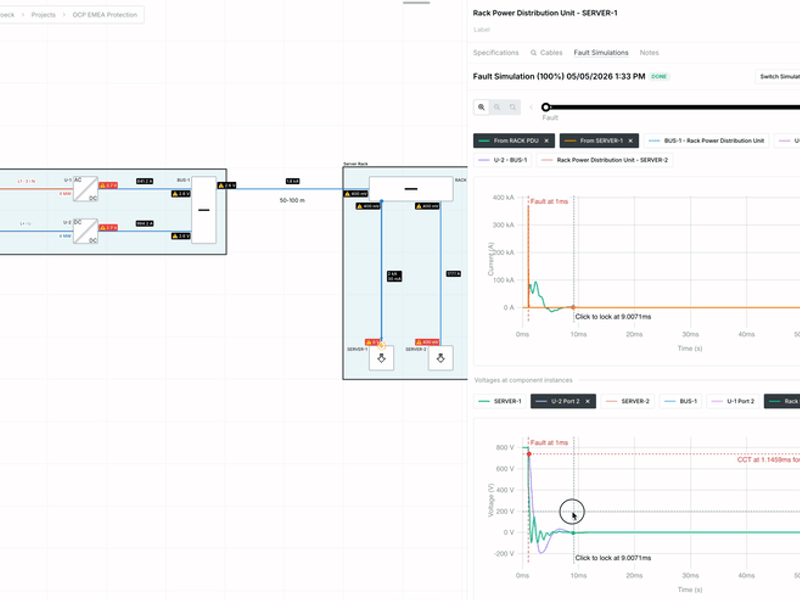Open the Notes tab

click(x=649, y=53)
